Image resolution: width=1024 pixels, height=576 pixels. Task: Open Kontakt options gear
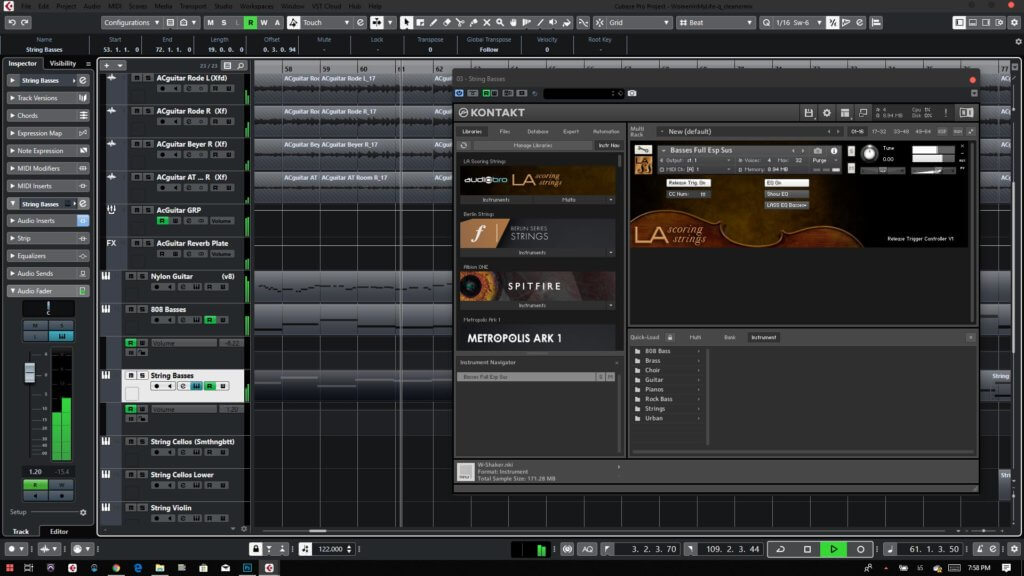pos(826,113)
